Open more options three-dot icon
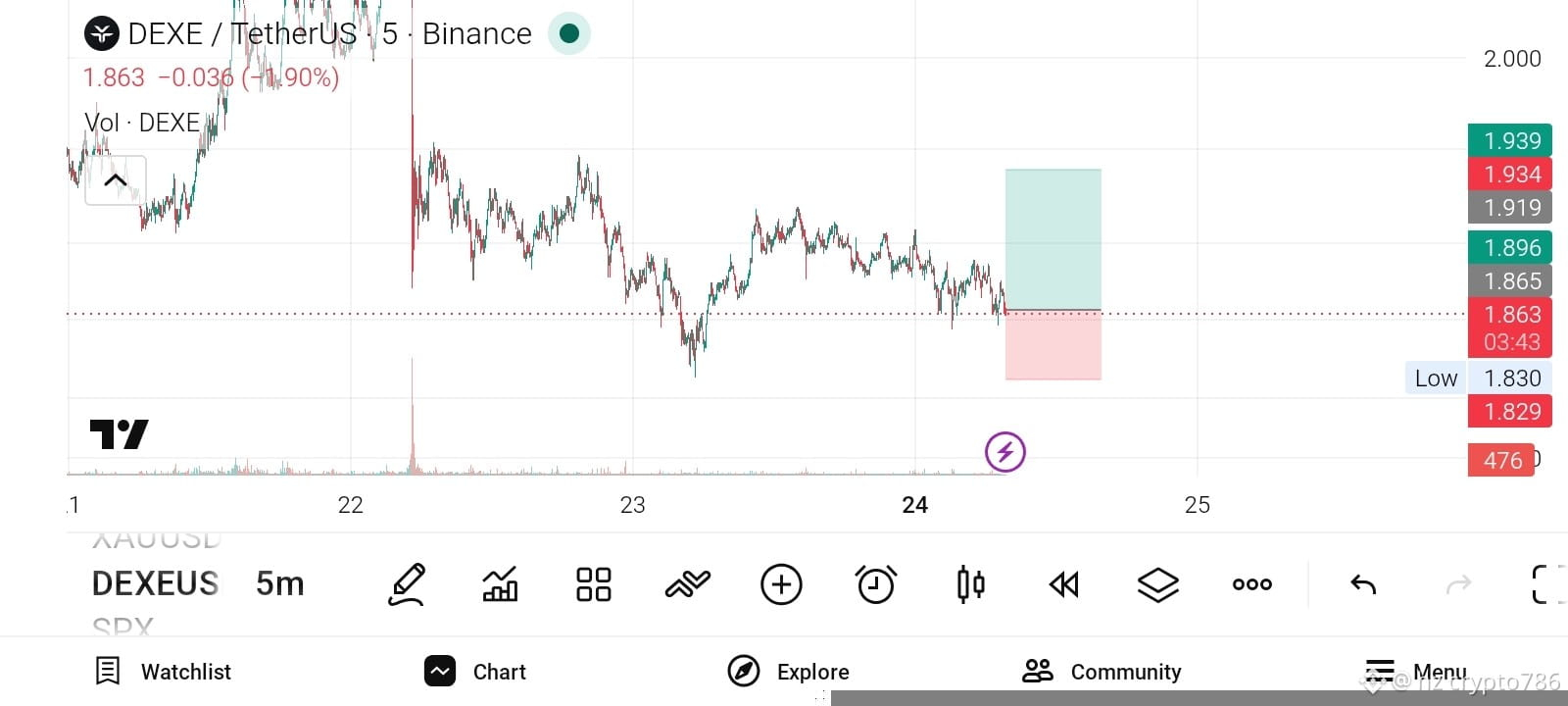 click(1251, 584)
